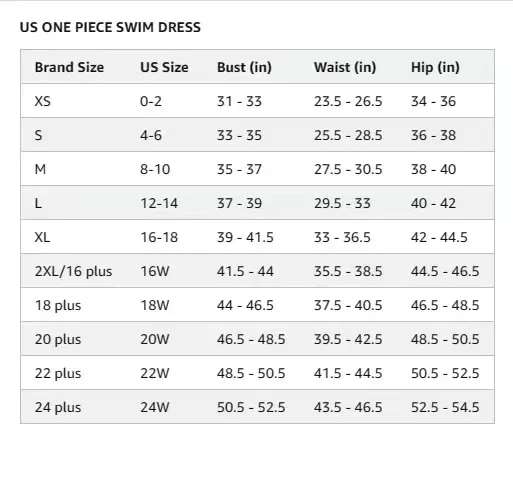Image resolution: width=513 pixels, height=477 pixels.
Task: Click the 37 - 39 bust measurement
Action: tap(239, 203)
